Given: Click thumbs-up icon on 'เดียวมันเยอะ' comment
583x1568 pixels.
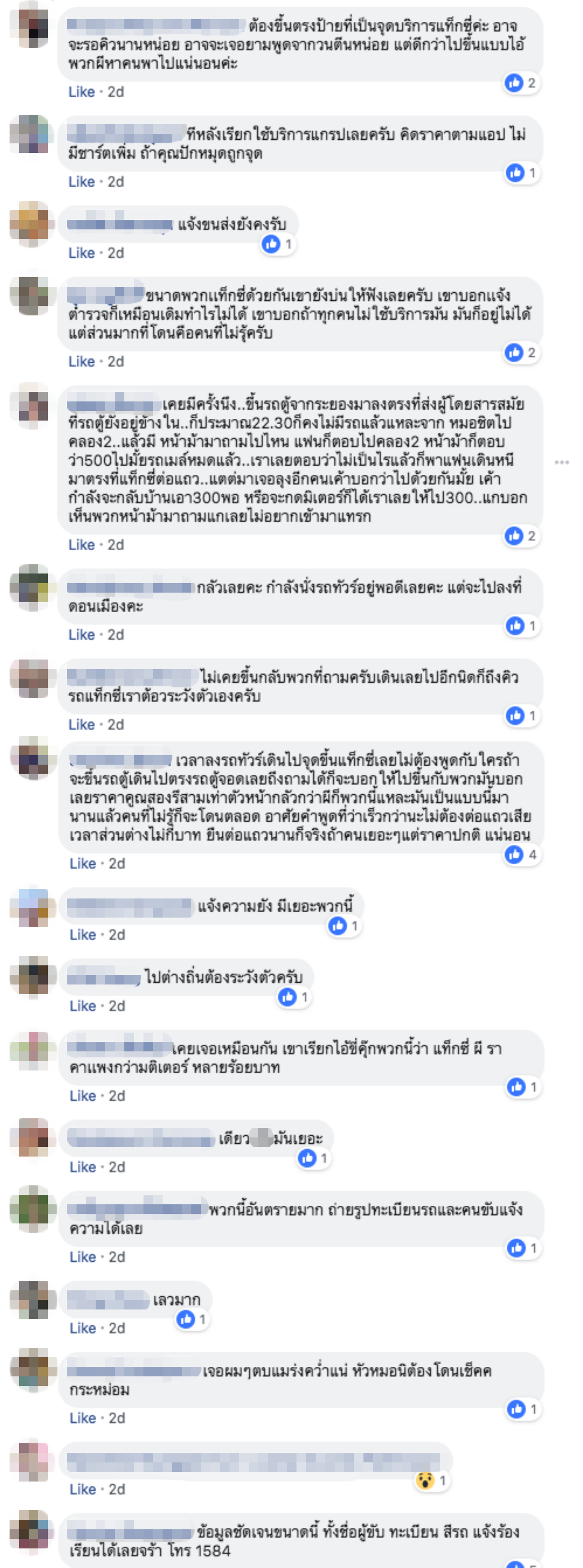Looking at the screenshot, I should [307, 1158].
